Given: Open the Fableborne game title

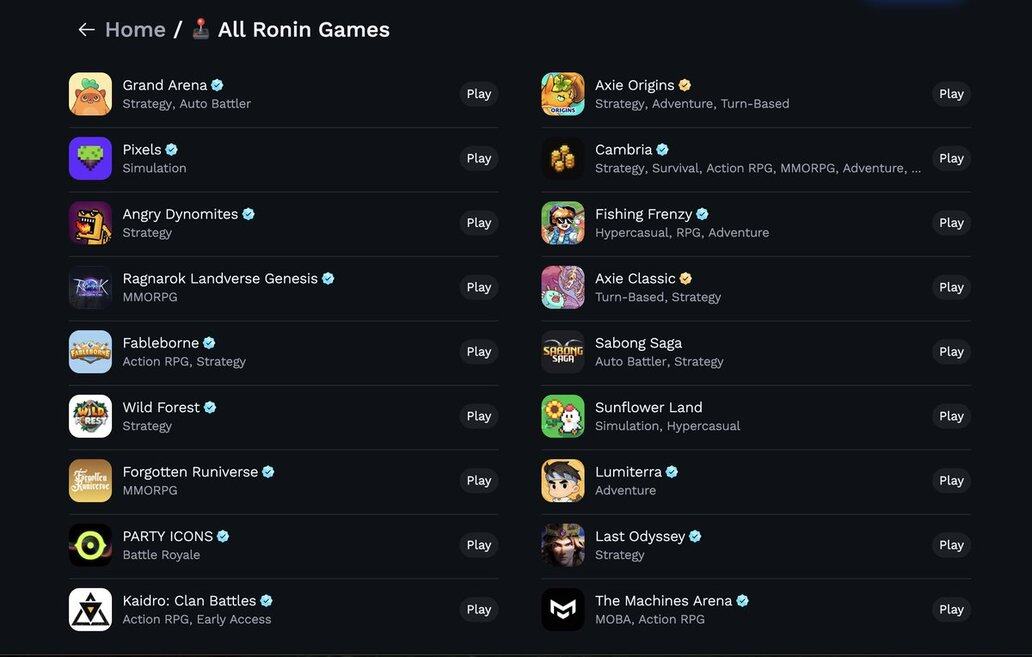Looking at the screenshot, I should 159,343.
